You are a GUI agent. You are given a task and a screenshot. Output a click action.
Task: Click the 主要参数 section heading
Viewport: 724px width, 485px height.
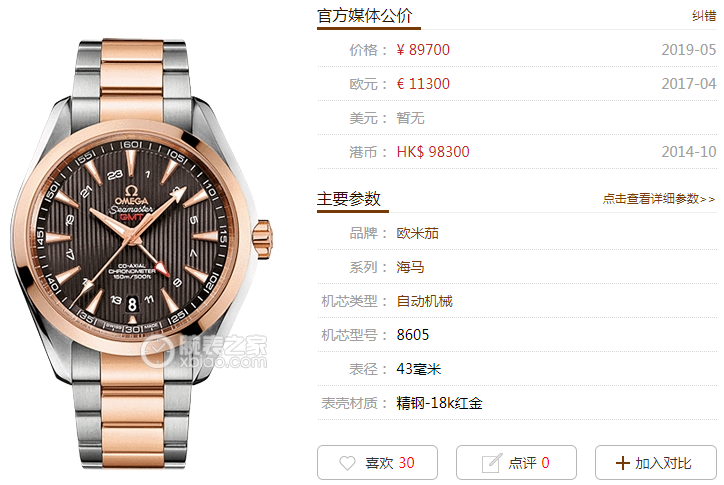tap(349, 199)
